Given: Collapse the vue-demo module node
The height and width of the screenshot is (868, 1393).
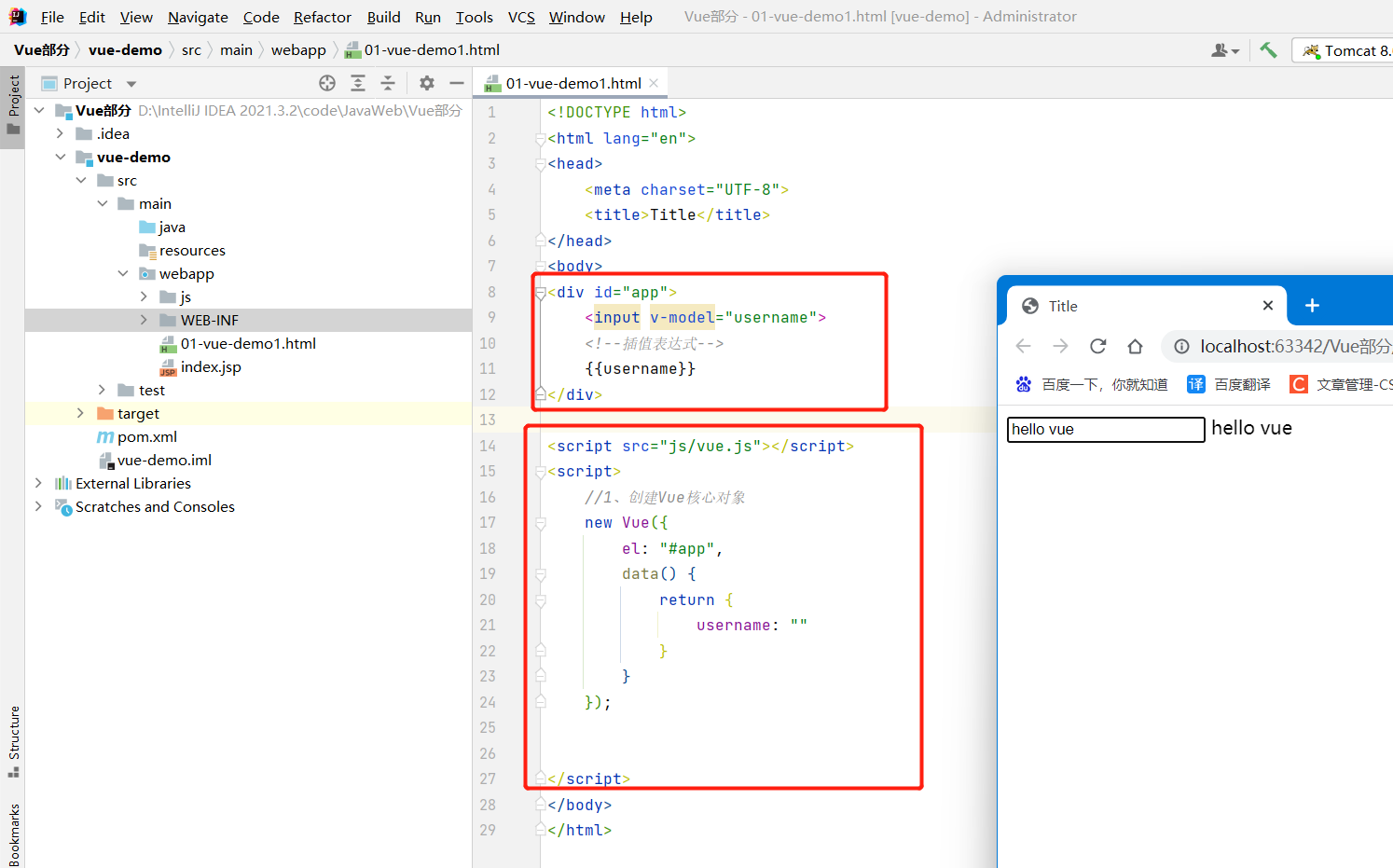Looking at the screenshot, I should click(61, 157).
